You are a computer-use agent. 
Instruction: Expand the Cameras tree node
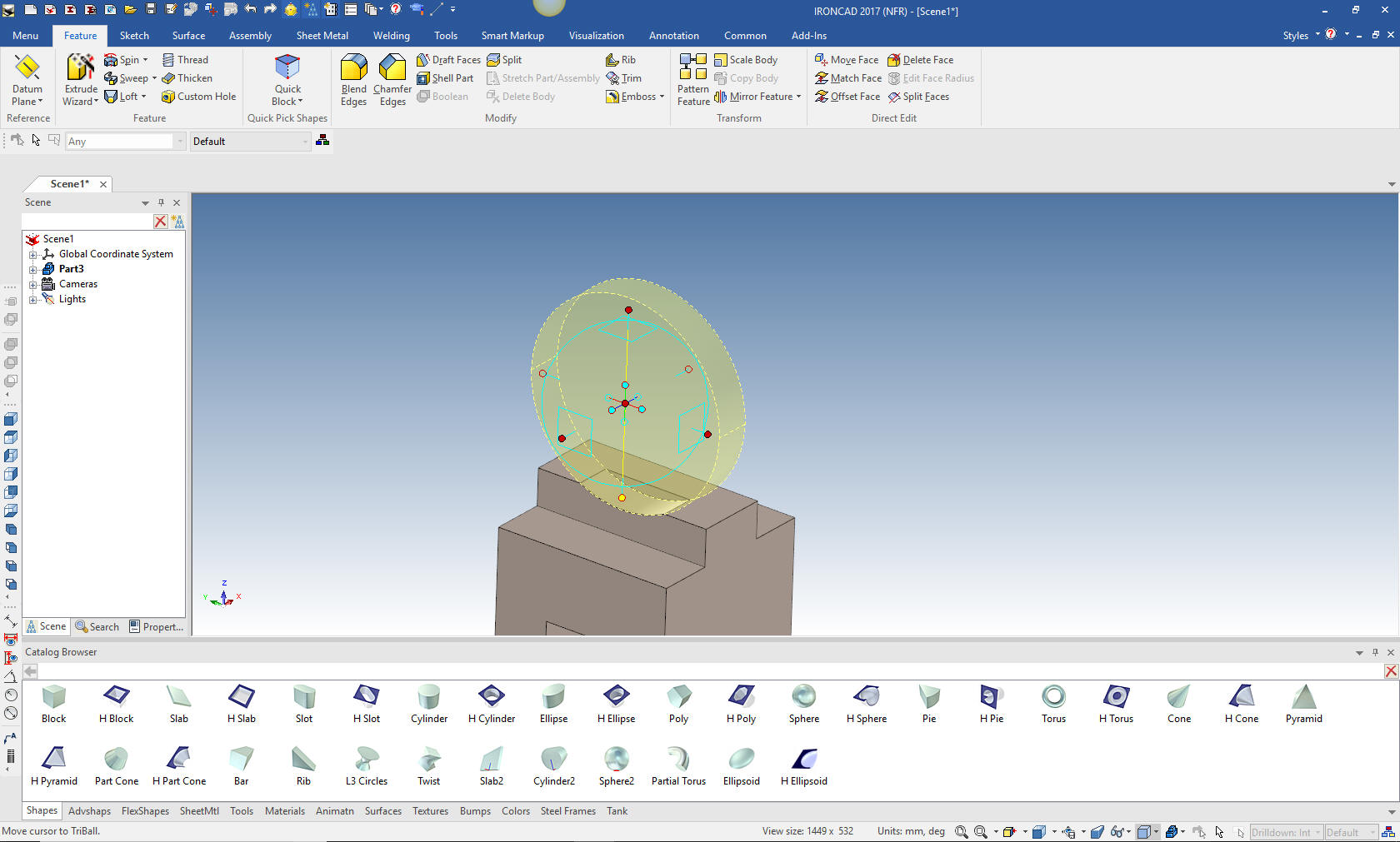point(33,285)
